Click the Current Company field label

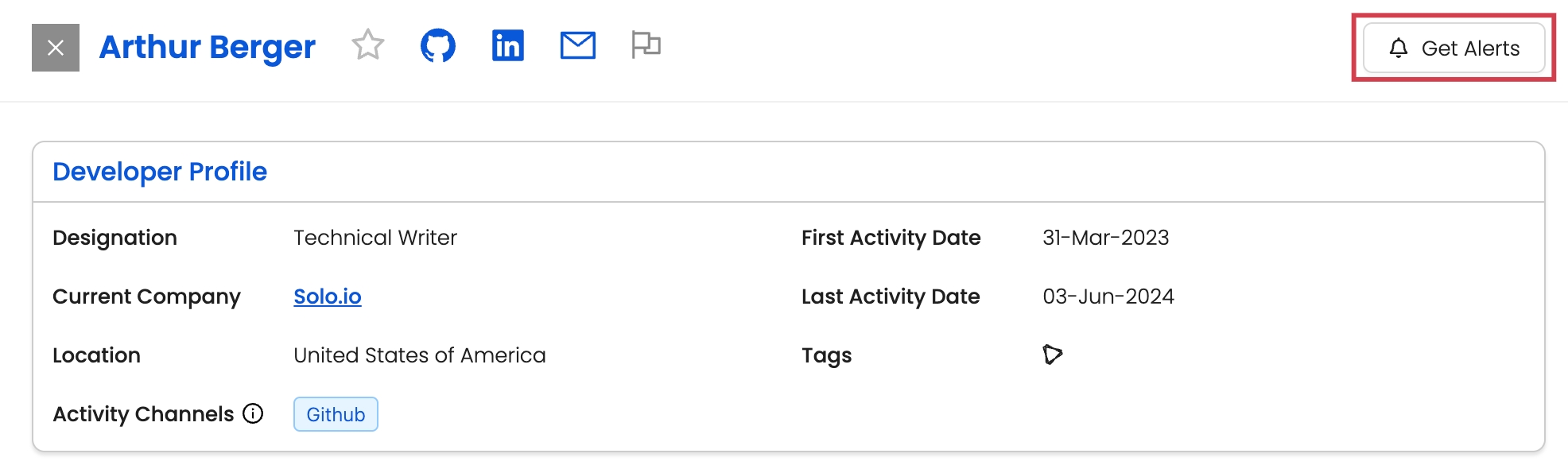146,297
